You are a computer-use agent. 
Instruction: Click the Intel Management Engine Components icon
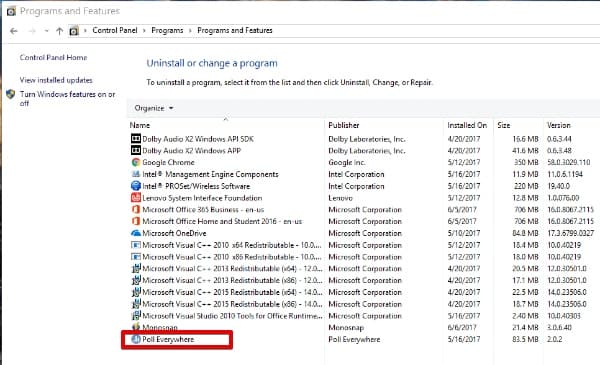(x=136, y=174)
